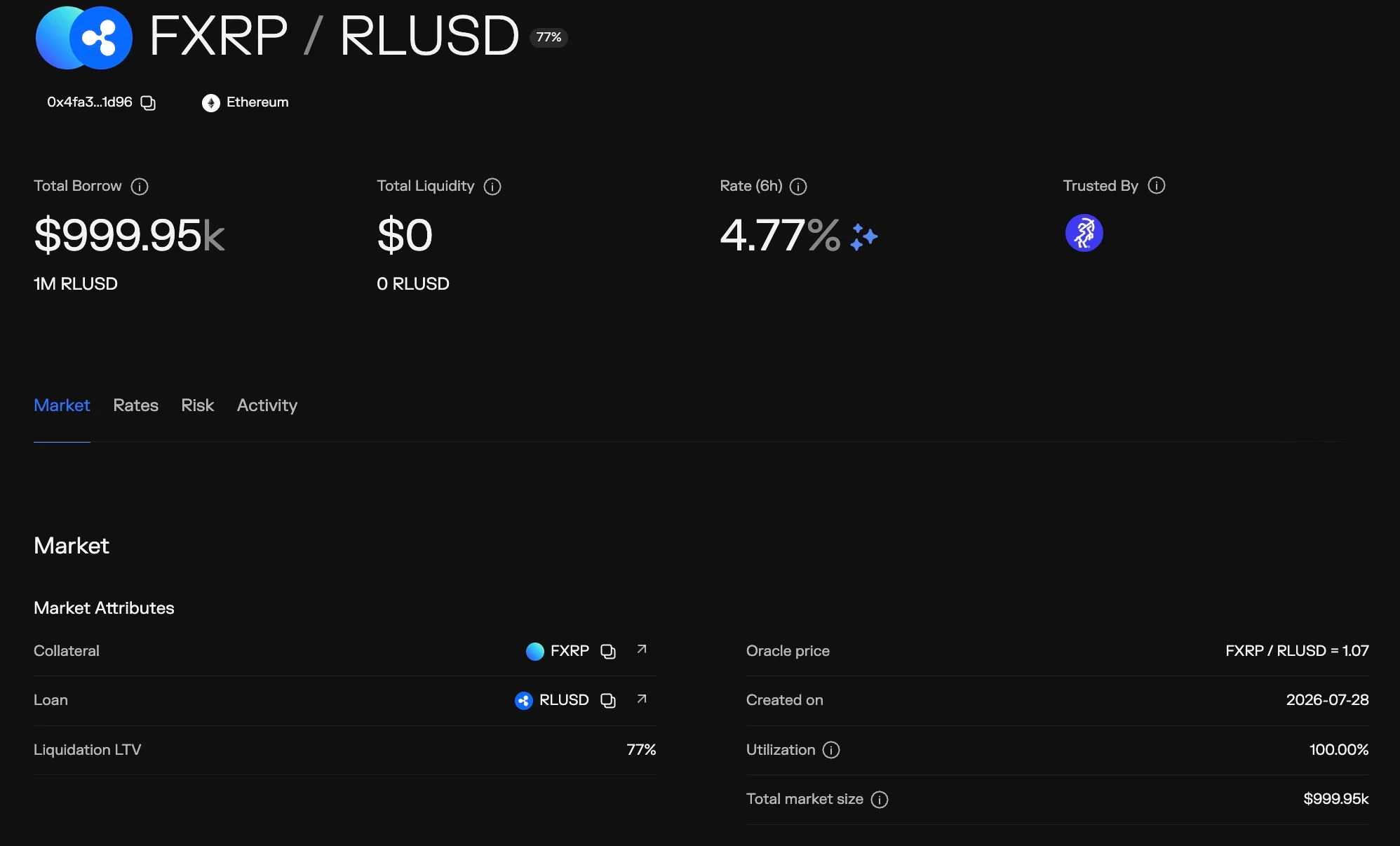Viewport: 1400px width, 846px height.
Task: Click the Loan row label
Action: [x=51, y=700]
